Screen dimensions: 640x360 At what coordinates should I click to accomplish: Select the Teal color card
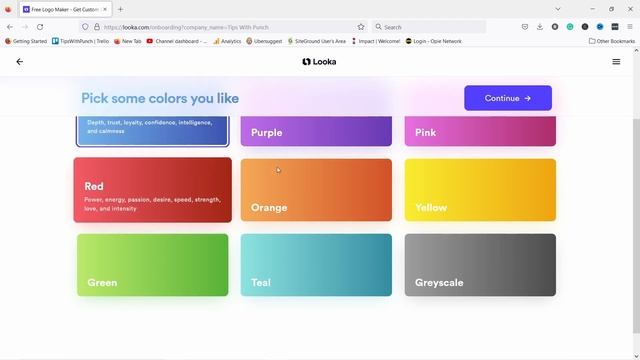[316, 265]
